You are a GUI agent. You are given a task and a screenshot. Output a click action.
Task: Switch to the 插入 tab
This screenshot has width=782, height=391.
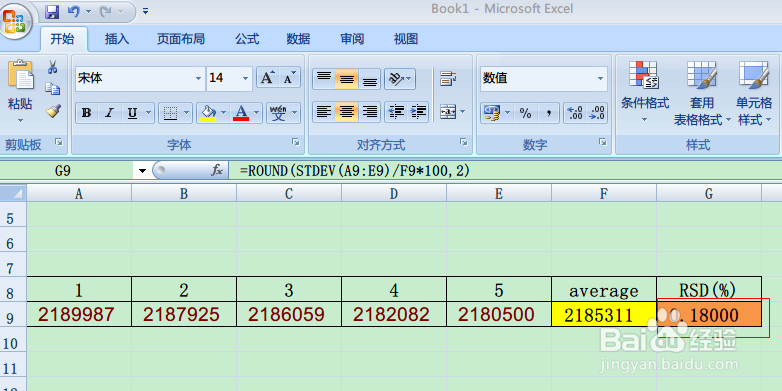117,39
